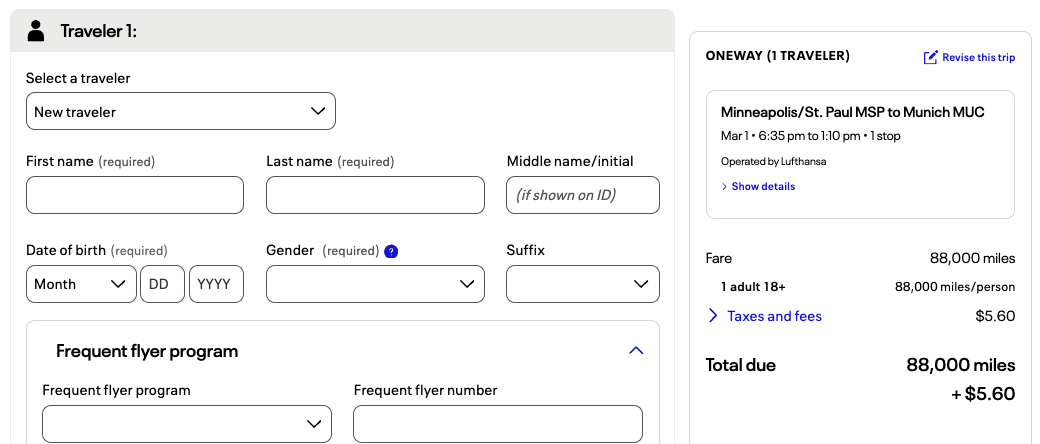1040x444 pixels.
Task: Click the YYYY birth year field
Action: tap(216, 284)
